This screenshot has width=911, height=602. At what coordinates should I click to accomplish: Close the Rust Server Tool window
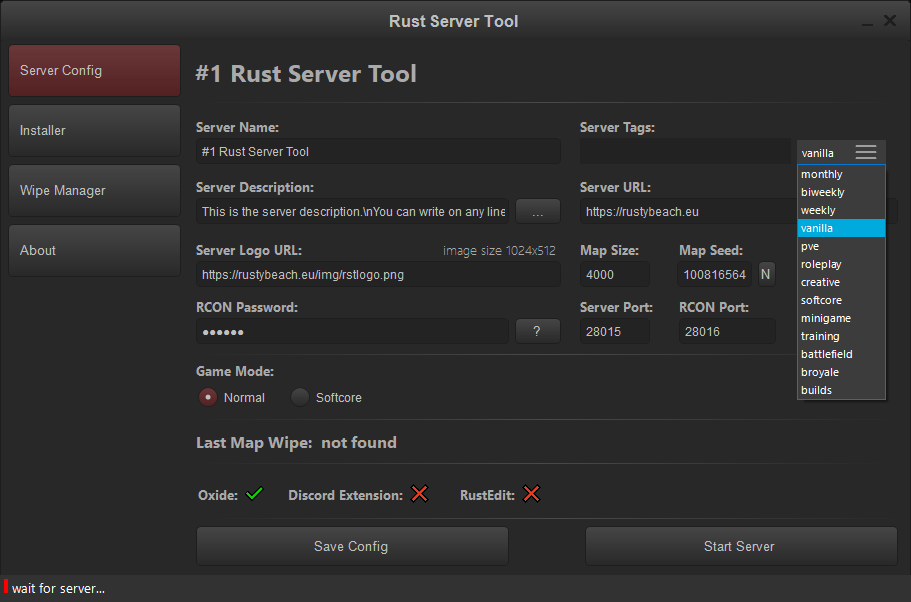pos(889,21)
